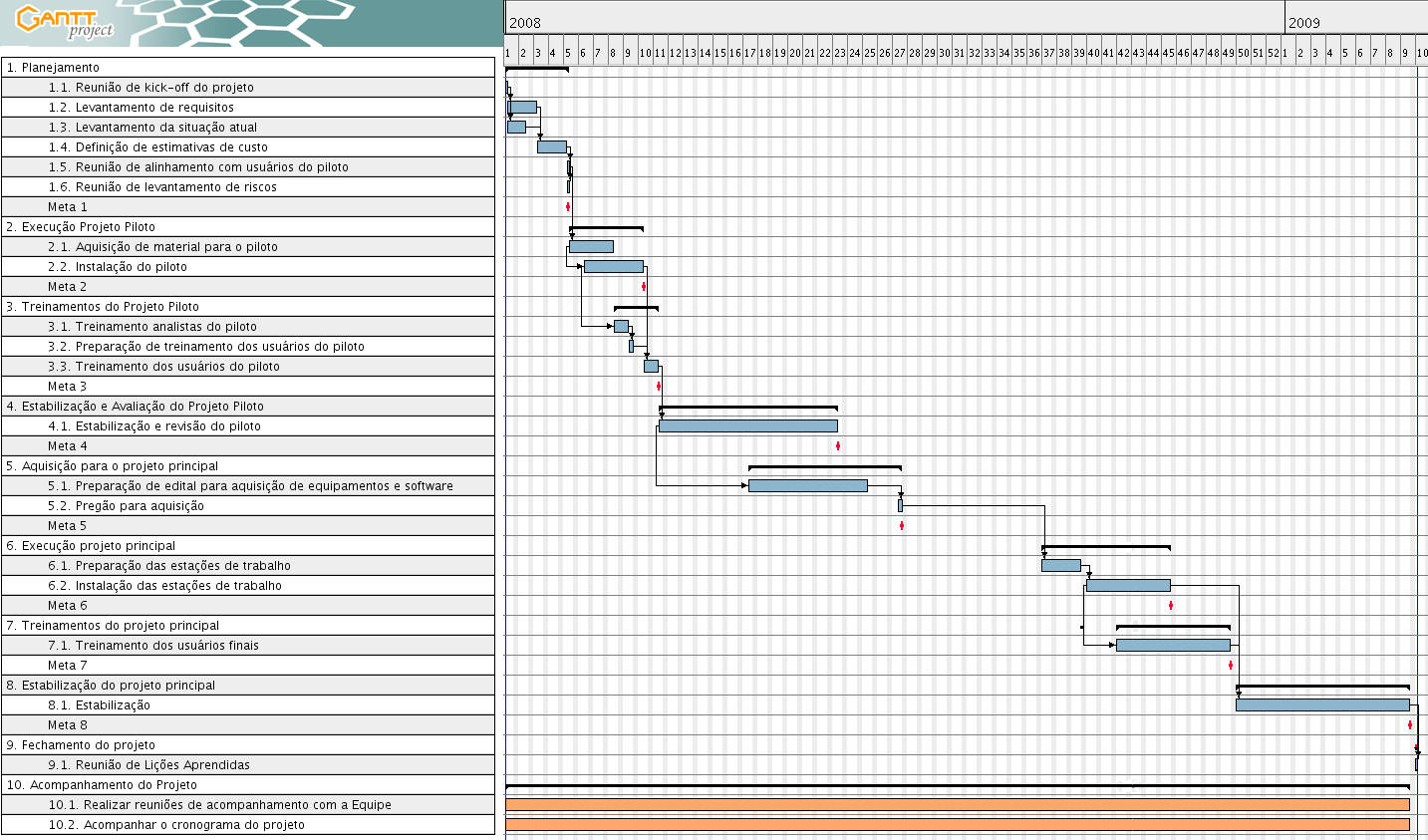The image size is (1428, 840).
Task: Select row '2.1. Aquisição de material para o piloto'
Action: pyautogui.click(x=248, y=247)
